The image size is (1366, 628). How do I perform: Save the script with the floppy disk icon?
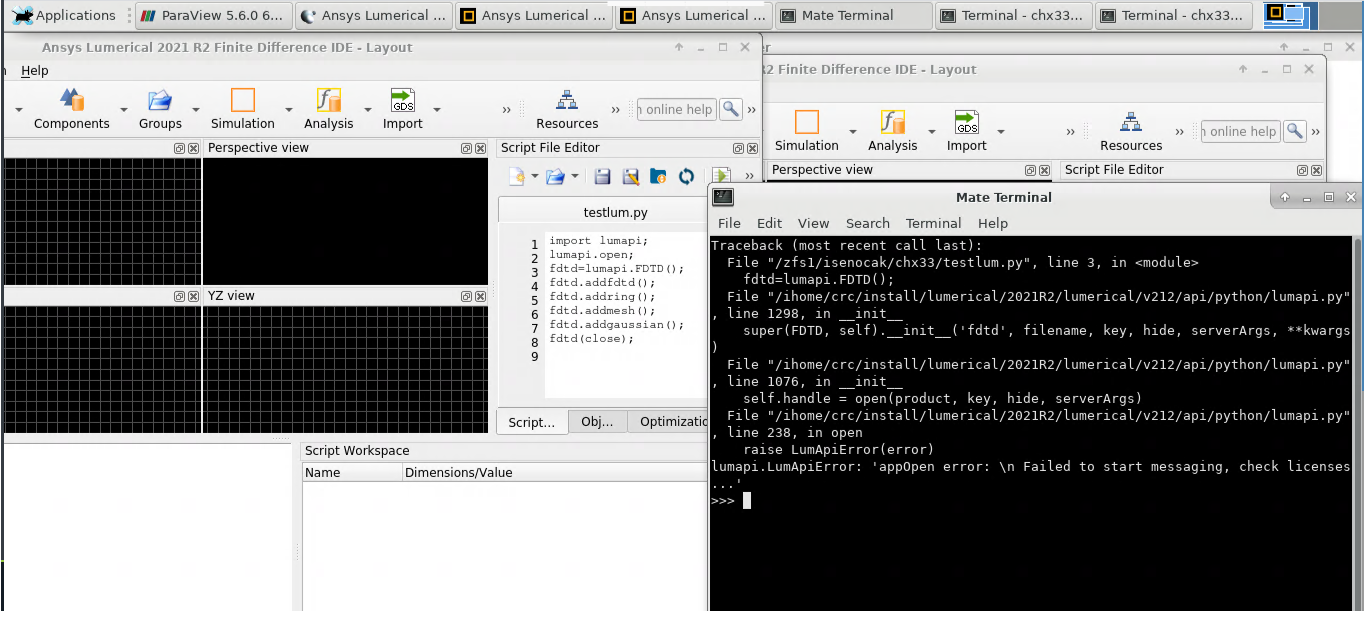coord(602,177)
